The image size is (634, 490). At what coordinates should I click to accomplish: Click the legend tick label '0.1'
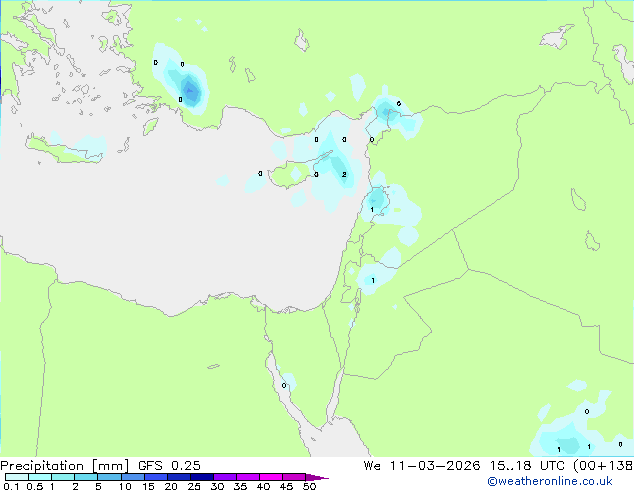[11, 486]
